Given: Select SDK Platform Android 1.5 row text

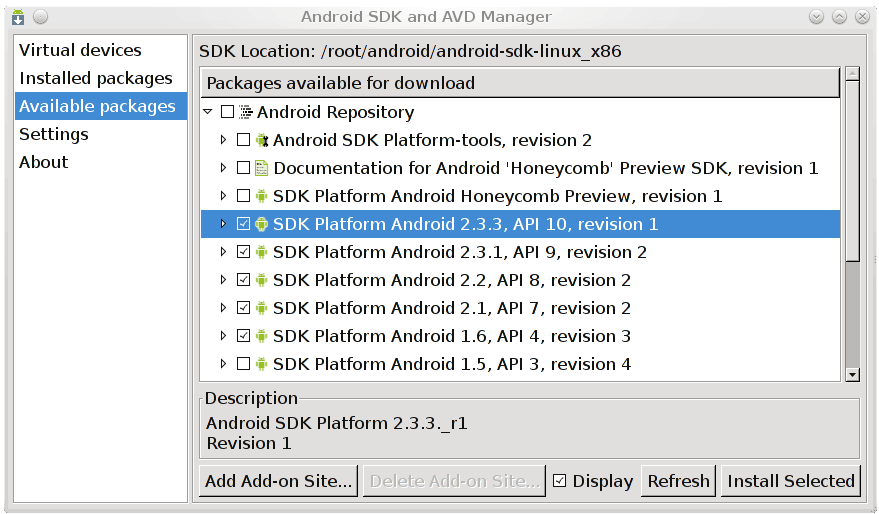Looking at the screenshot, I should 452,364.
